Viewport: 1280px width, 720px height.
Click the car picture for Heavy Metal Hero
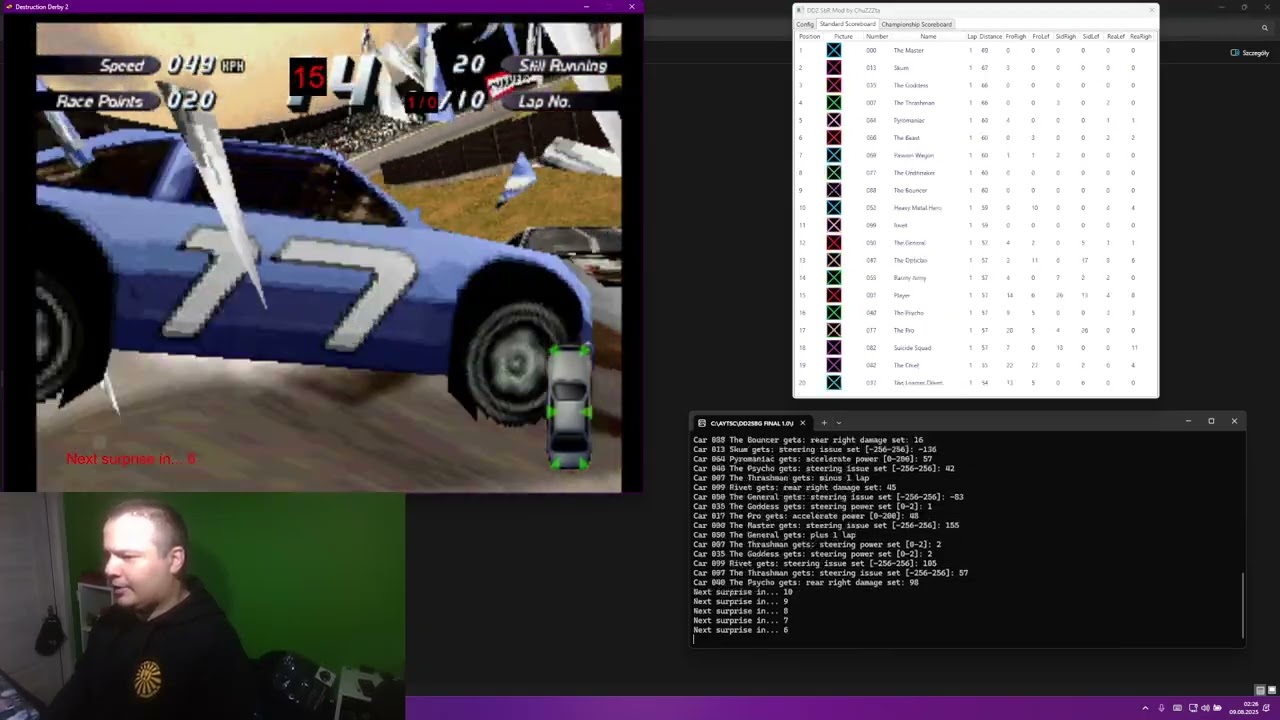click(834, 208)
